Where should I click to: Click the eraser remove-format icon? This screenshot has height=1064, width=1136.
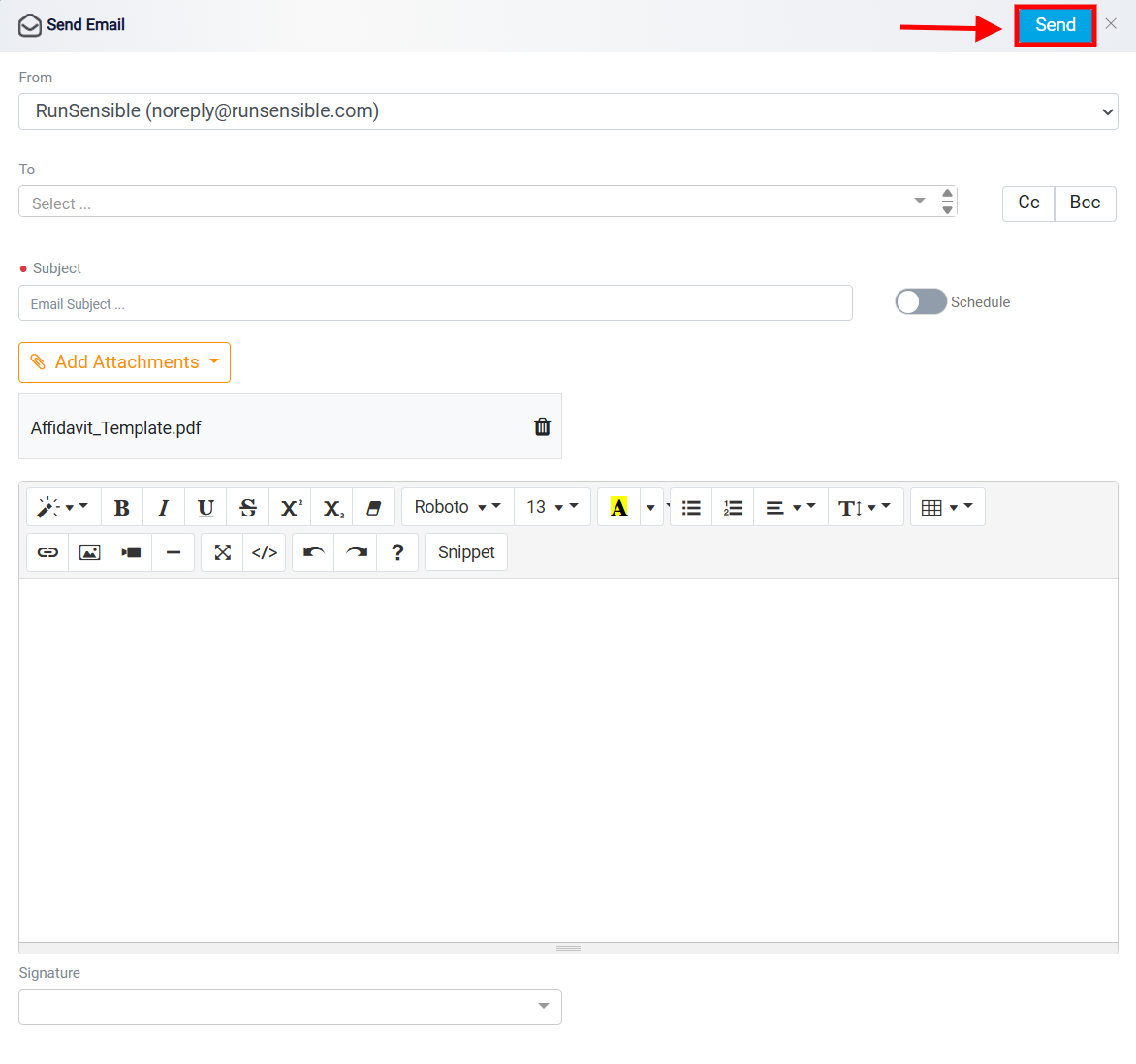tap(374, 507)
